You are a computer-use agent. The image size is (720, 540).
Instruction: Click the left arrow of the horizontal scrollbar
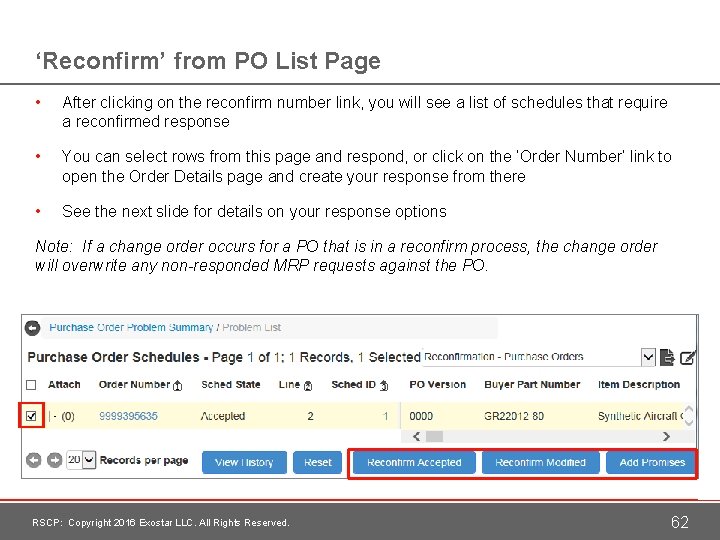tap(416, 436)
